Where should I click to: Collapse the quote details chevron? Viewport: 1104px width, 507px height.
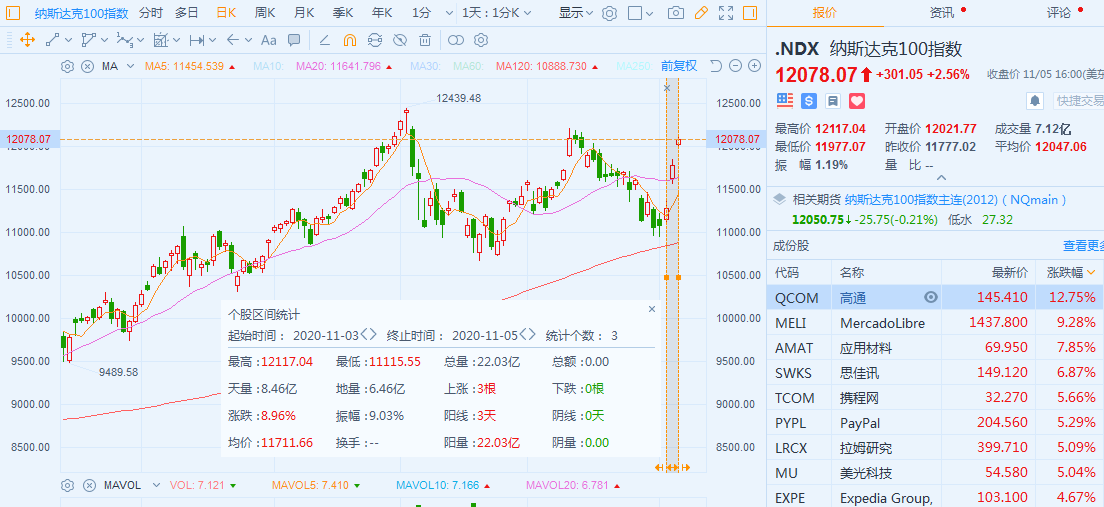pos(941,179)
